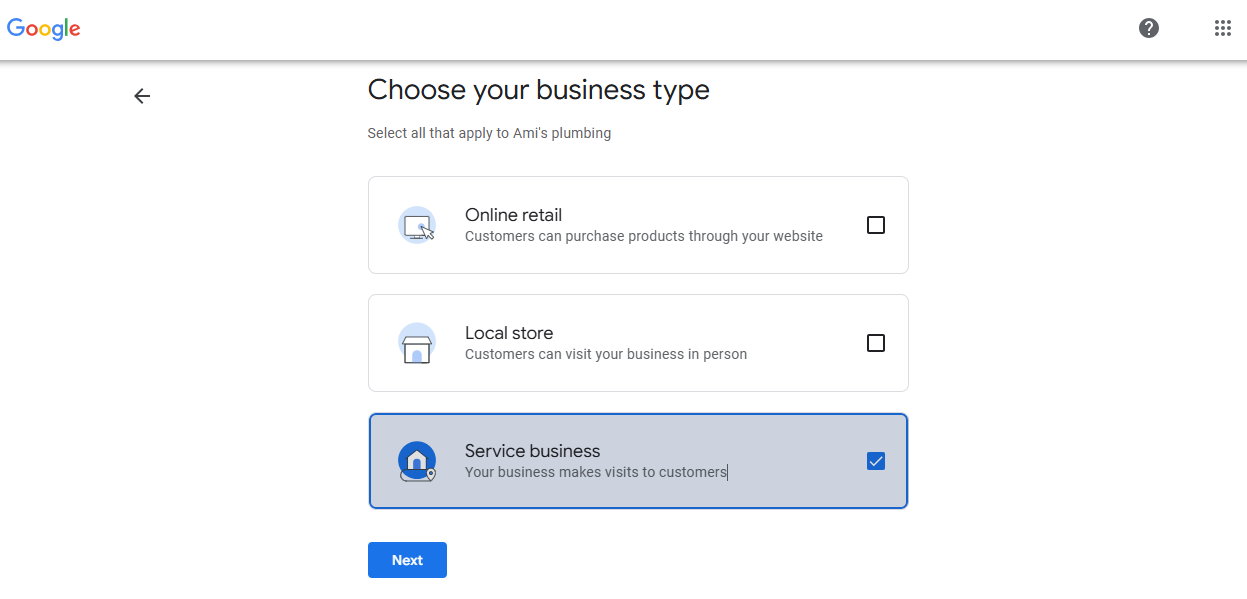Screen dimensions: 1247x599
Task: Open the Google apps grid launcher
Action: pos(1222,28)
